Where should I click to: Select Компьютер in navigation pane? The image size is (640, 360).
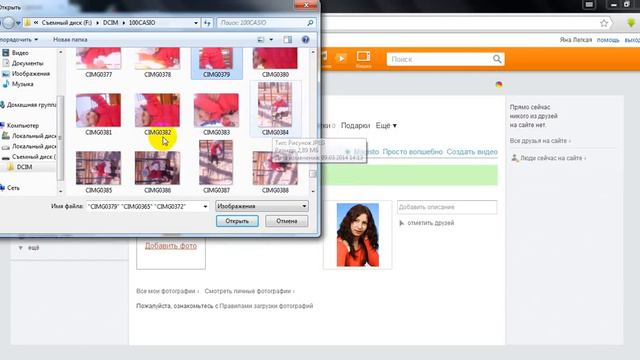[x=23, y=126]
